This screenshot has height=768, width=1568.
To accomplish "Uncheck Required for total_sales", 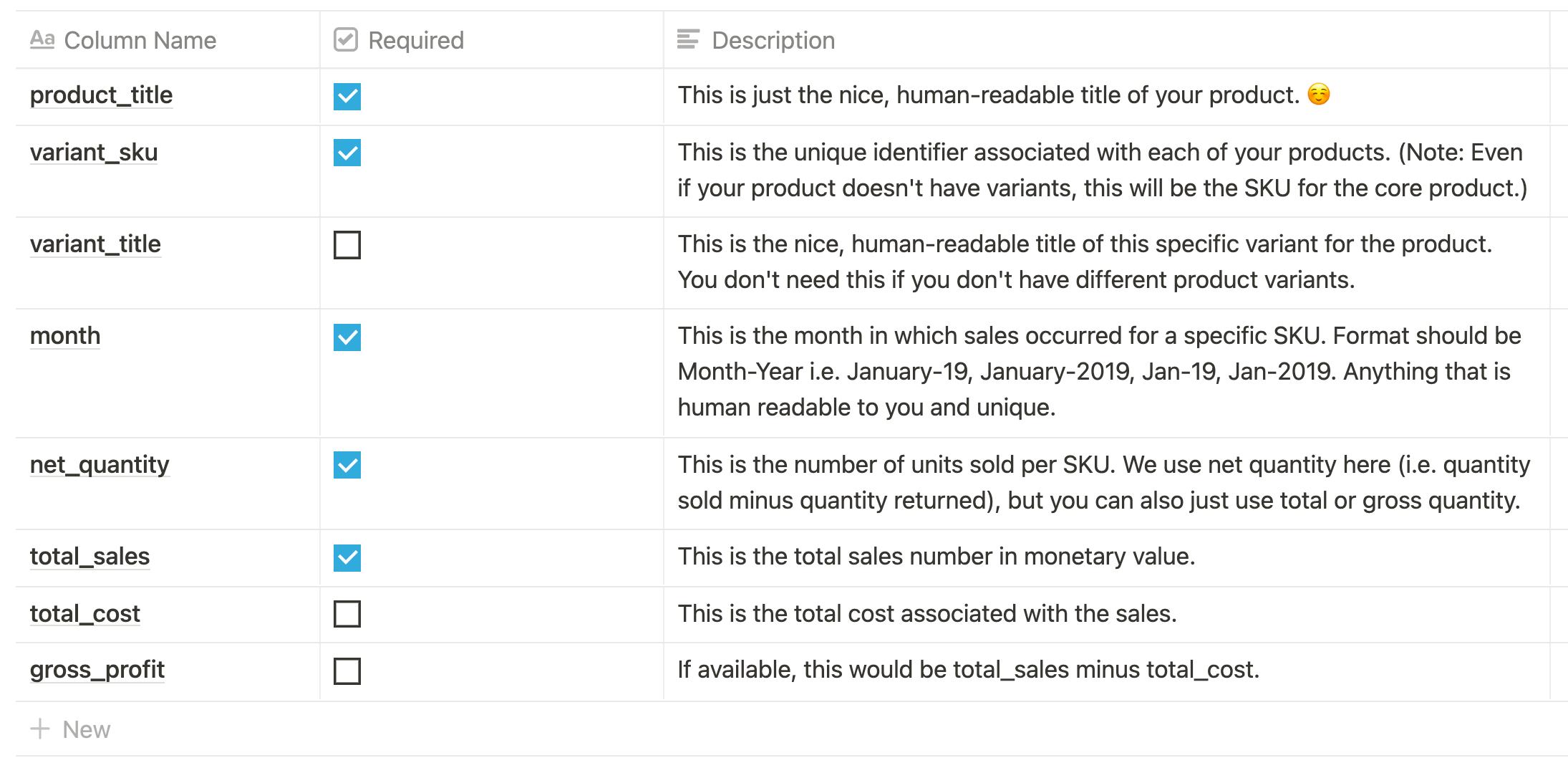I will point(347,558).
